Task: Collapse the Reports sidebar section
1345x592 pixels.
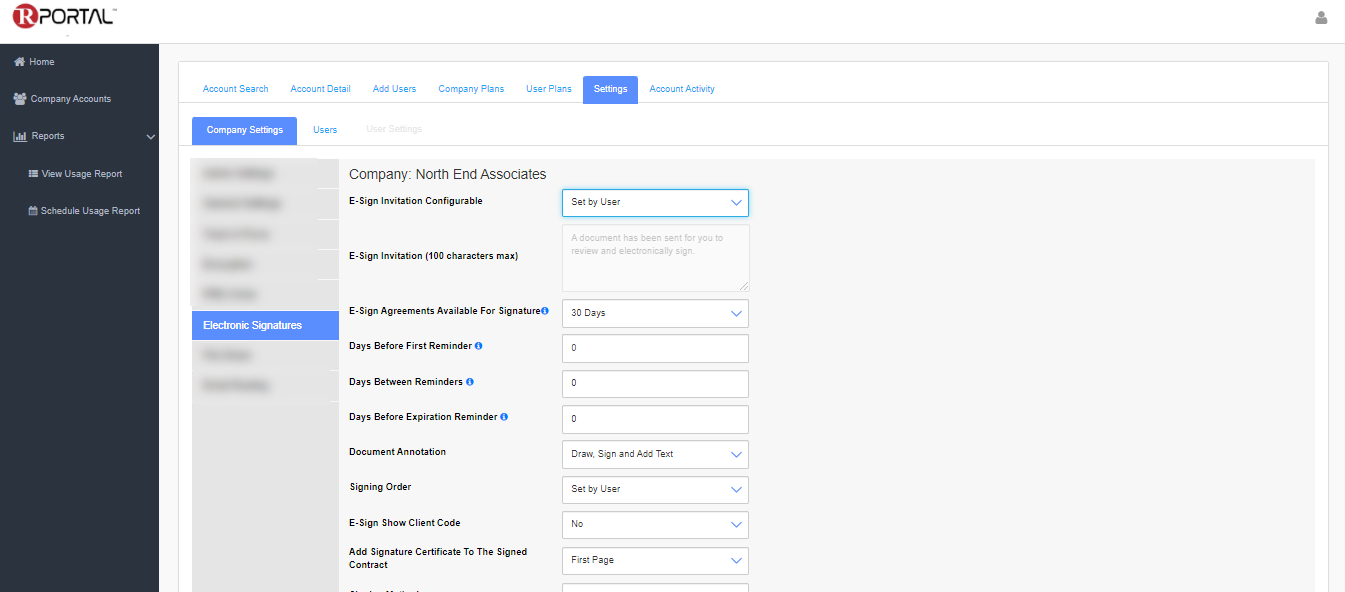Action: coord(150,136)
